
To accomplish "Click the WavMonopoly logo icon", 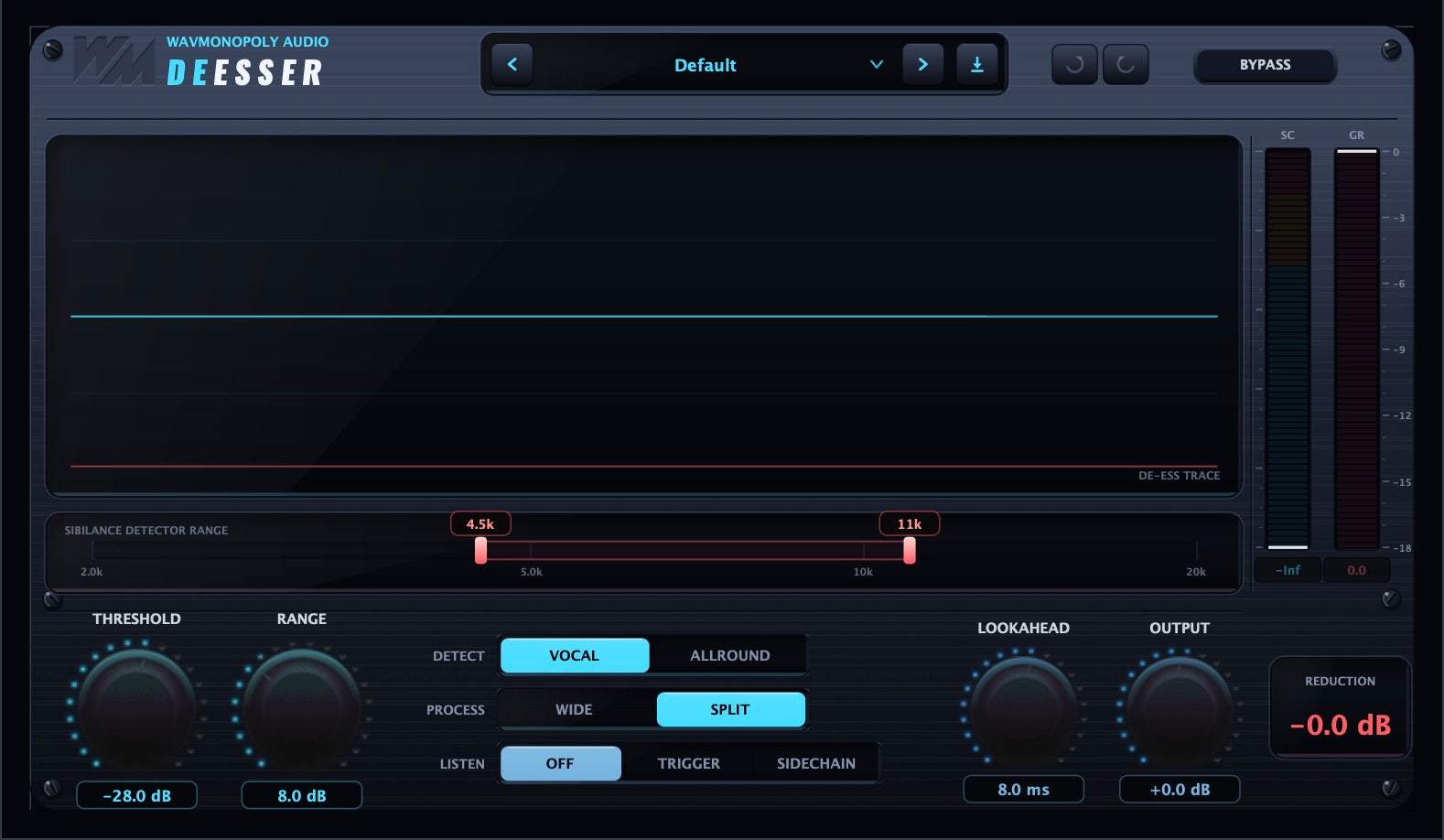I will (x=113, y=61).
